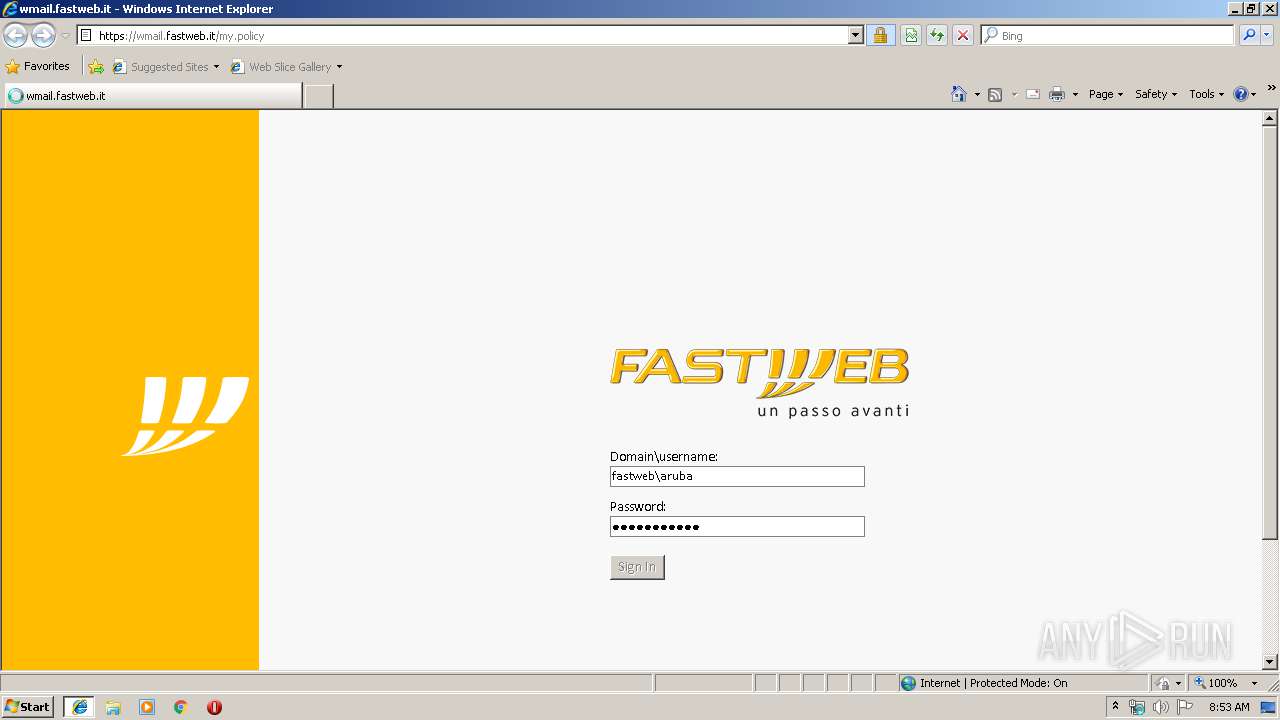
Task: Click the Show Desktop tray icon
Action: click(x=1268, y=707)
